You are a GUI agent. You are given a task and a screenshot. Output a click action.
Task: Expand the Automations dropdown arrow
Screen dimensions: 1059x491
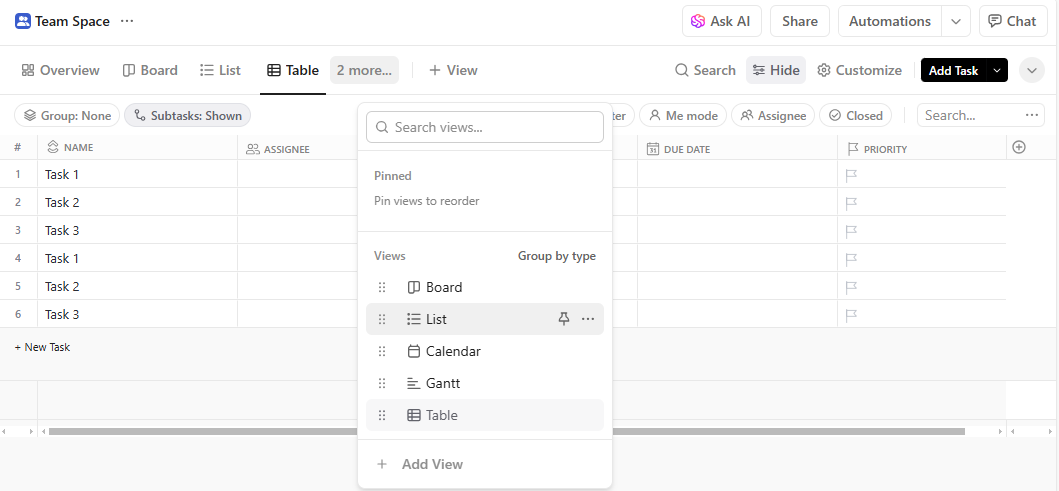point(956,21)
